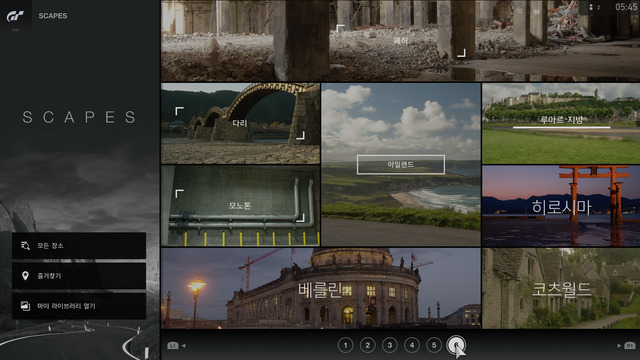This screenshot has width=640, height=360.
Task: Click the 05:45 clock display
Action: click(625, 7)
